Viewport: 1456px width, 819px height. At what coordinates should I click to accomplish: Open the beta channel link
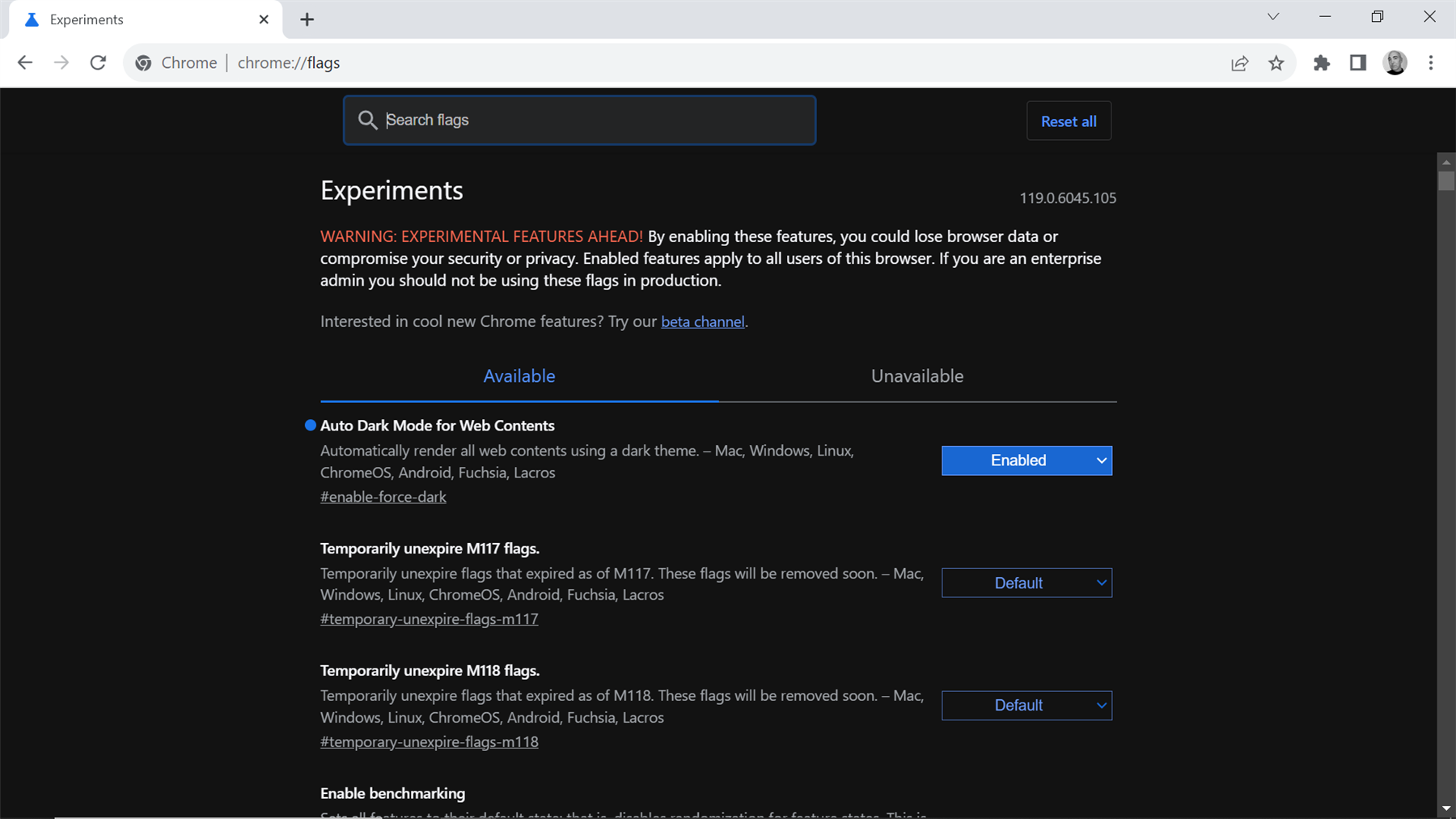[703, 322]
